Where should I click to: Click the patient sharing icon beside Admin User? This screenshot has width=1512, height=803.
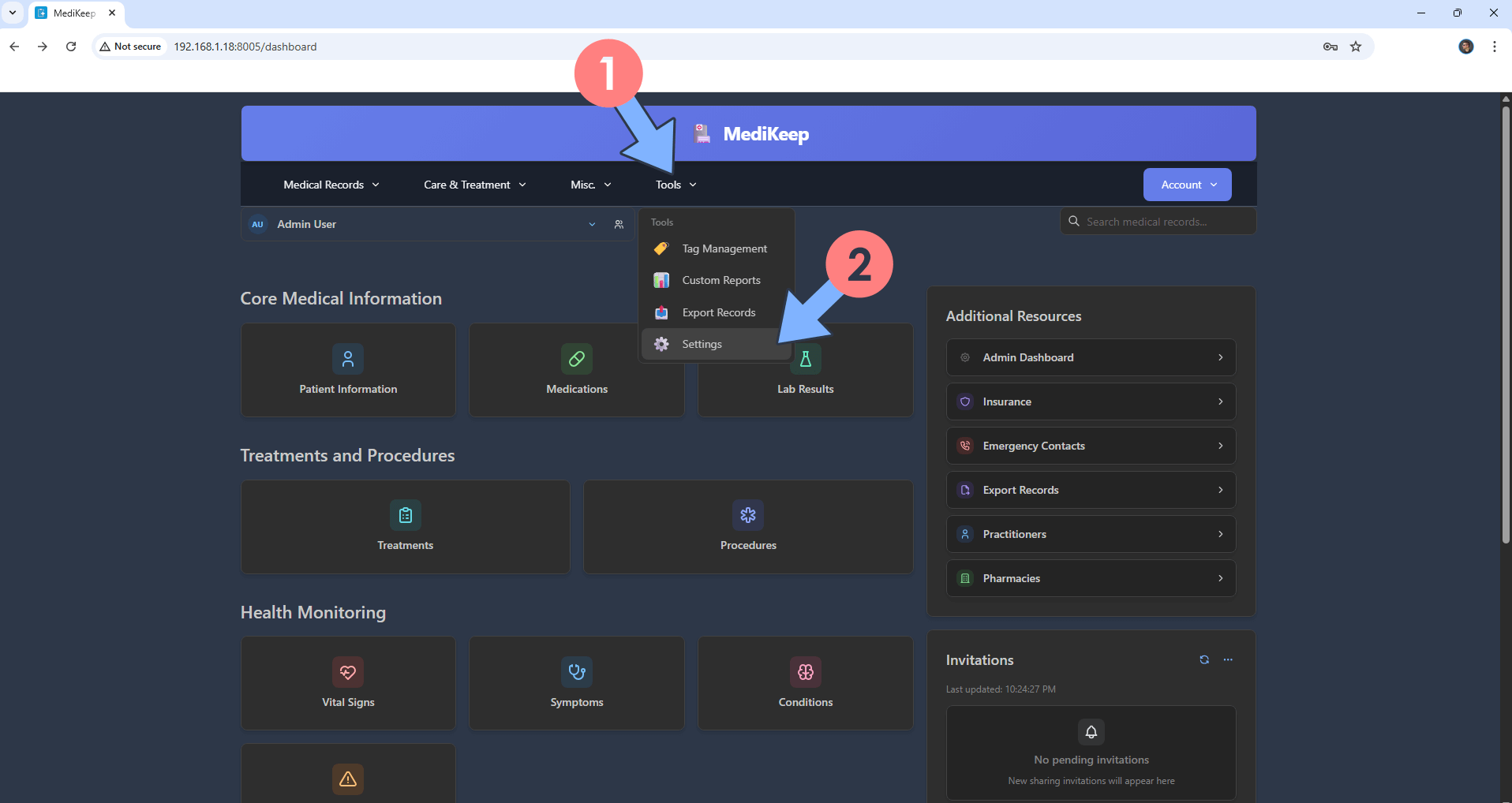coord(619,225)
